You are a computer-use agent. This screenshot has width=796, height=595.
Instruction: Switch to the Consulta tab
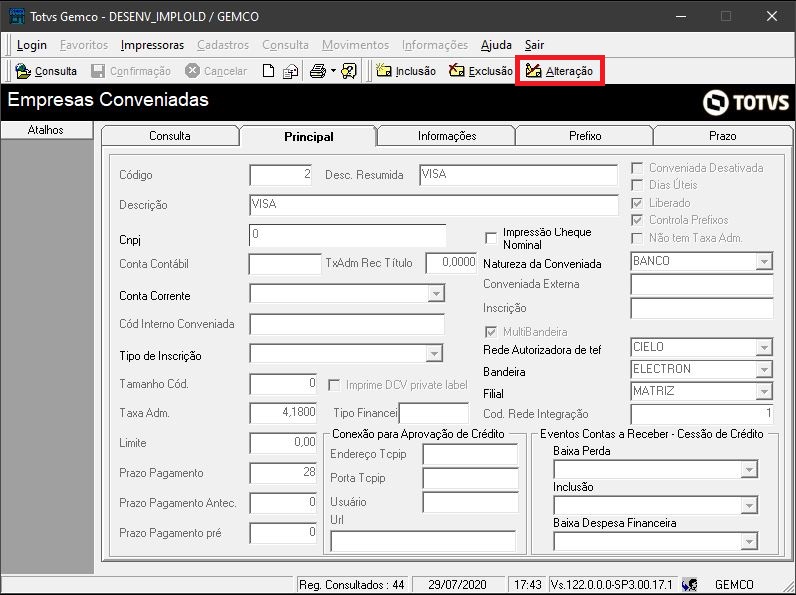point(170,136)
